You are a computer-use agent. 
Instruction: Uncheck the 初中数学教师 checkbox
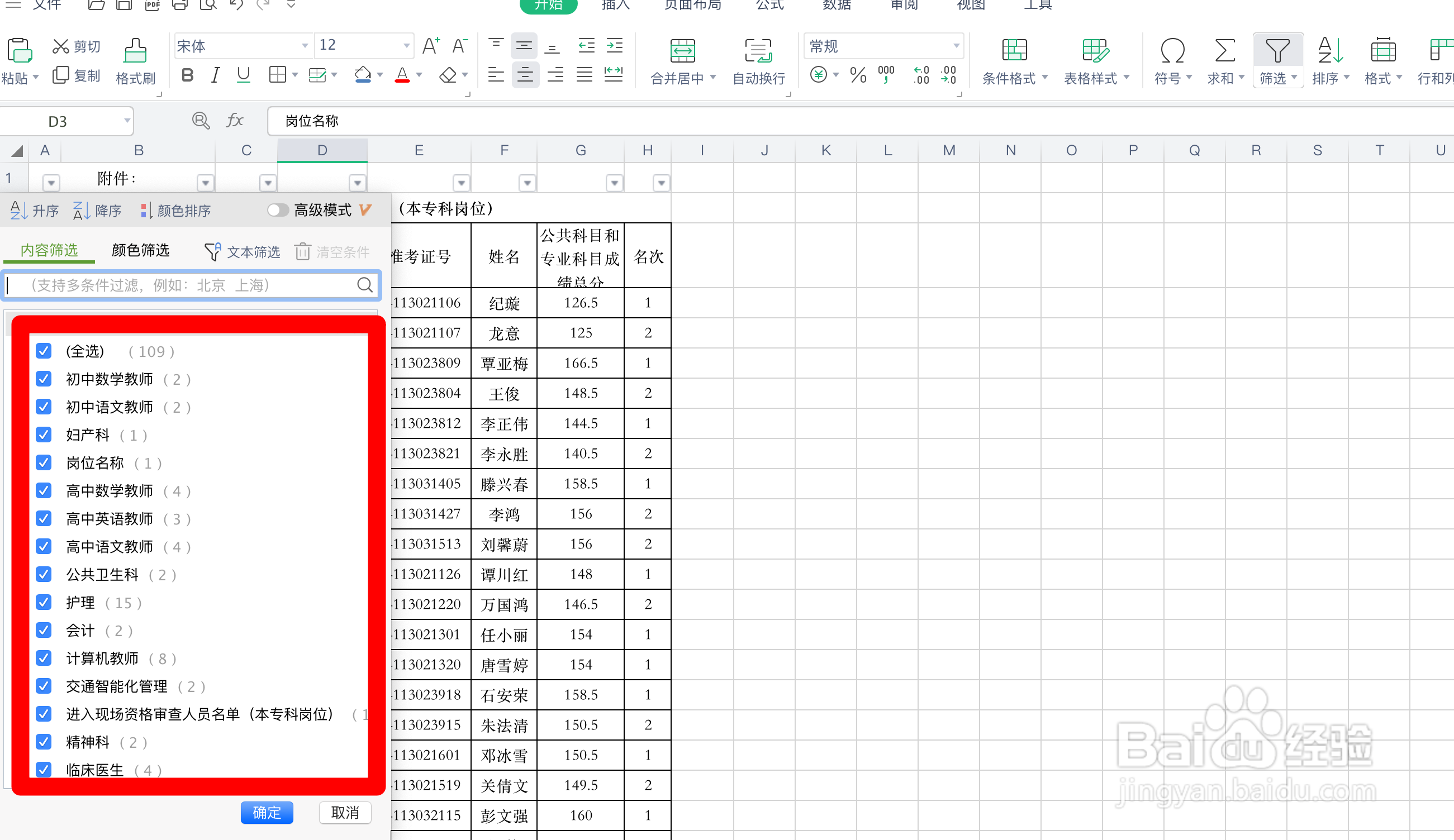click(x=44, y=379)
